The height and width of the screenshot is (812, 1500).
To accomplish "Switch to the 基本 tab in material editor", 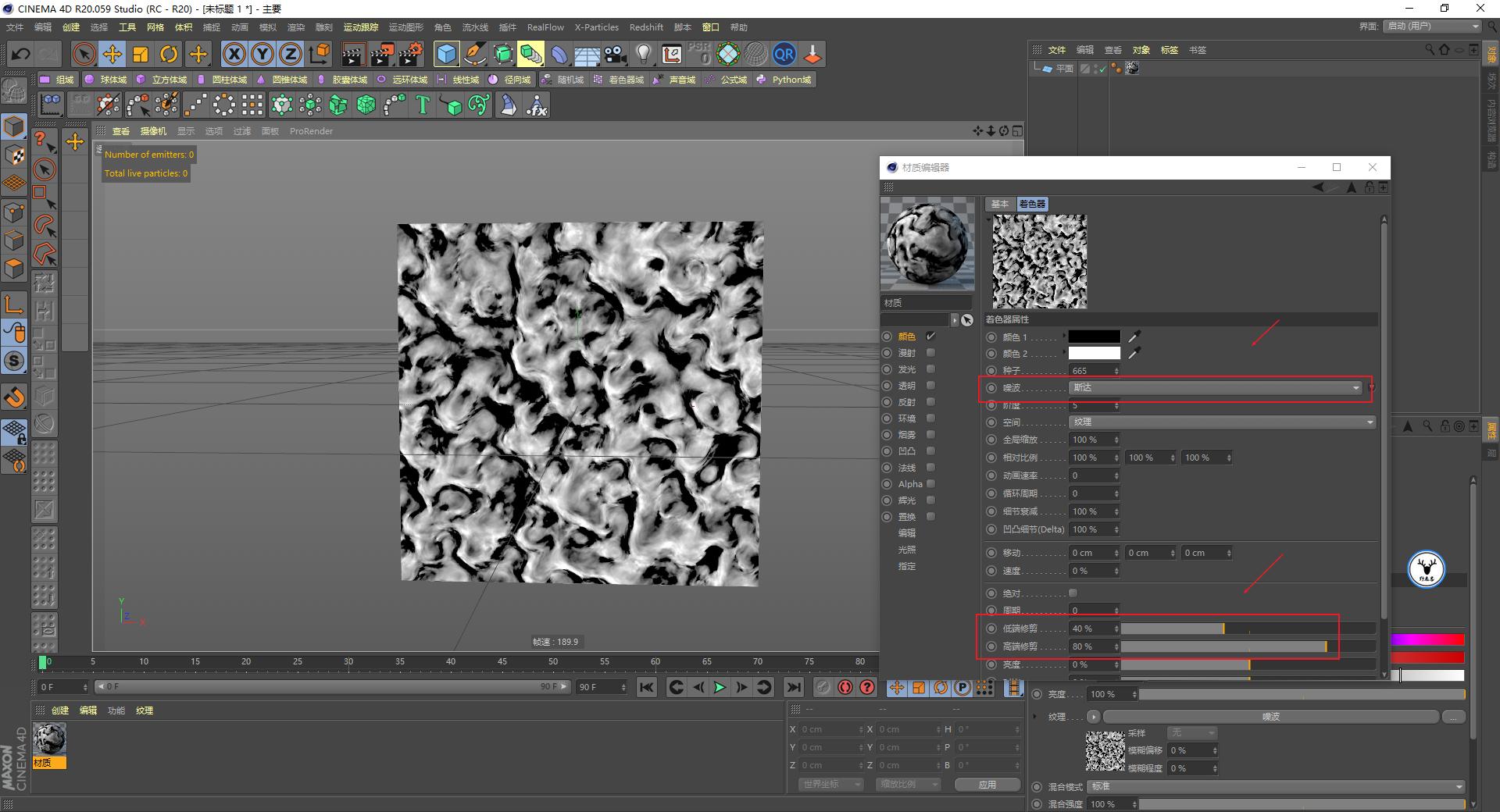I will pos(999,204).
